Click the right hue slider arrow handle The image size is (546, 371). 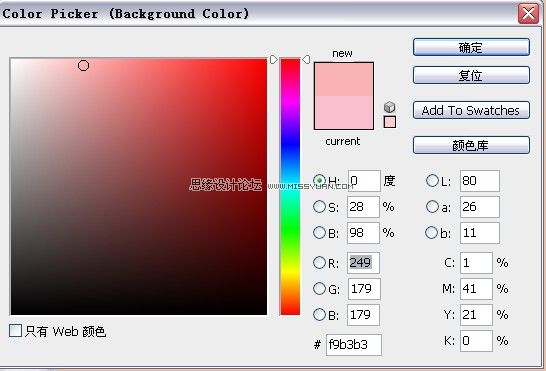(x=306, y=60)
